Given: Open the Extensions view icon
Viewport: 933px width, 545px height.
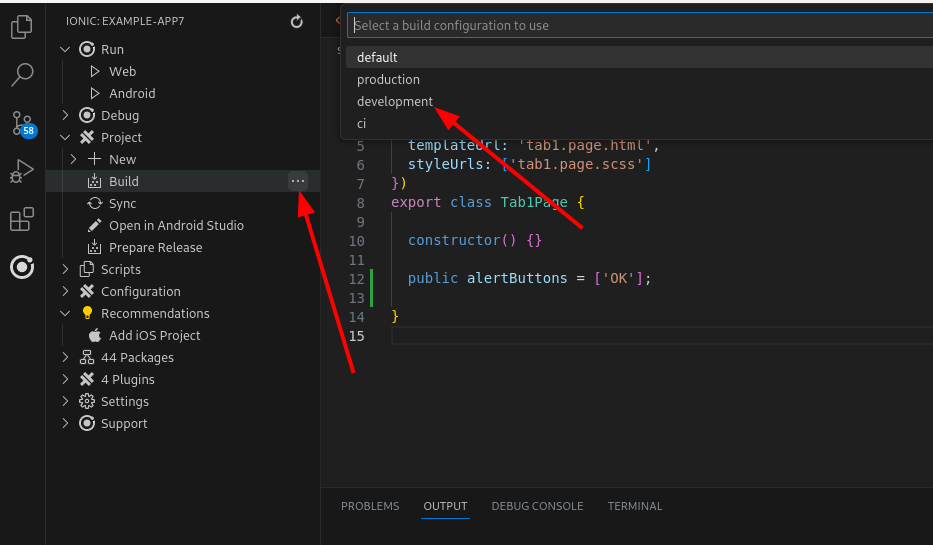Looking at the screenshot, I should (x=21, y=219).
